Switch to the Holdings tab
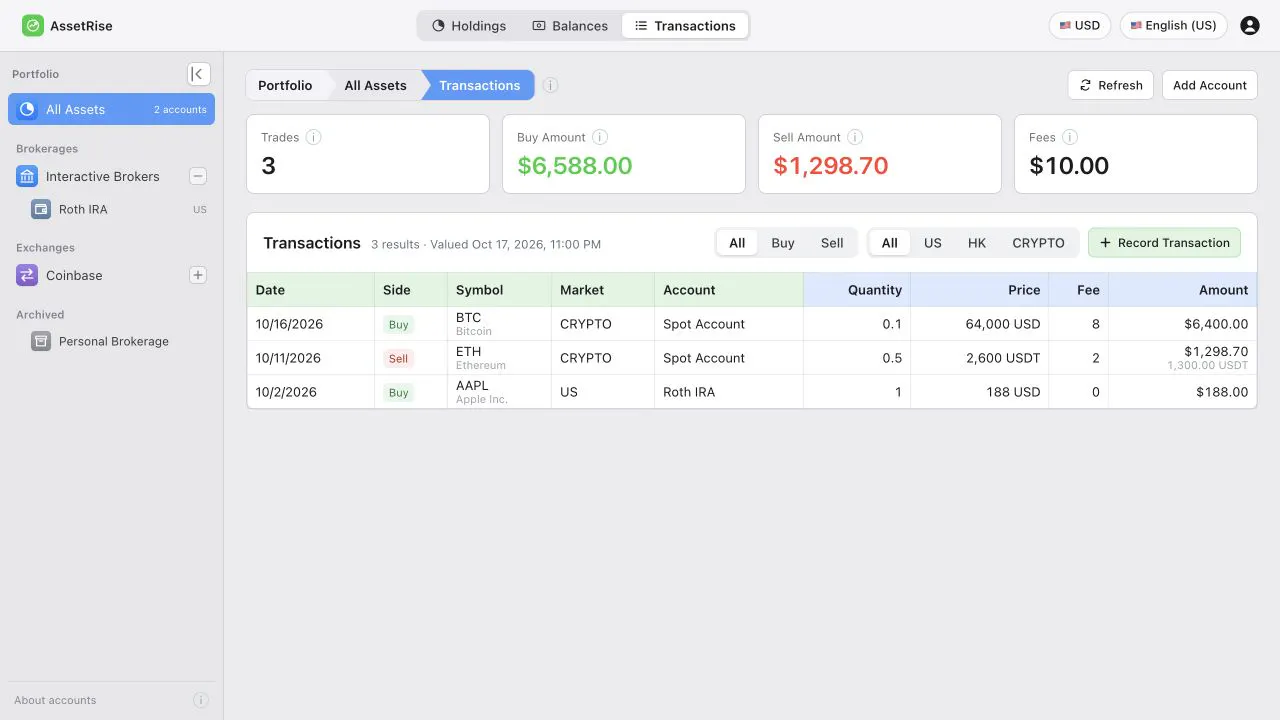1280x720 pixels. coord(469,26)
